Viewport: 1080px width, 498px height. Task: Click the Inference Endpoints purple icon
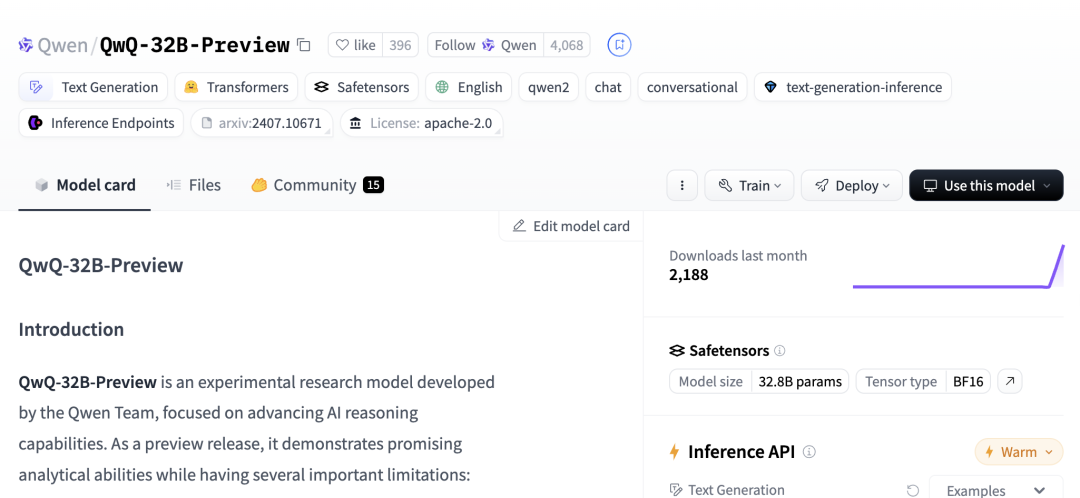click(x=35, y=123)
